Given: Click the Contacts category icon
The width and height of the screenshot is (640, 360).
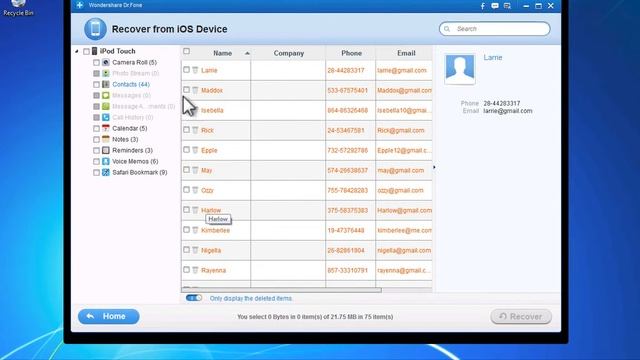Looking at the screenshot, I should tap(106, 84).
